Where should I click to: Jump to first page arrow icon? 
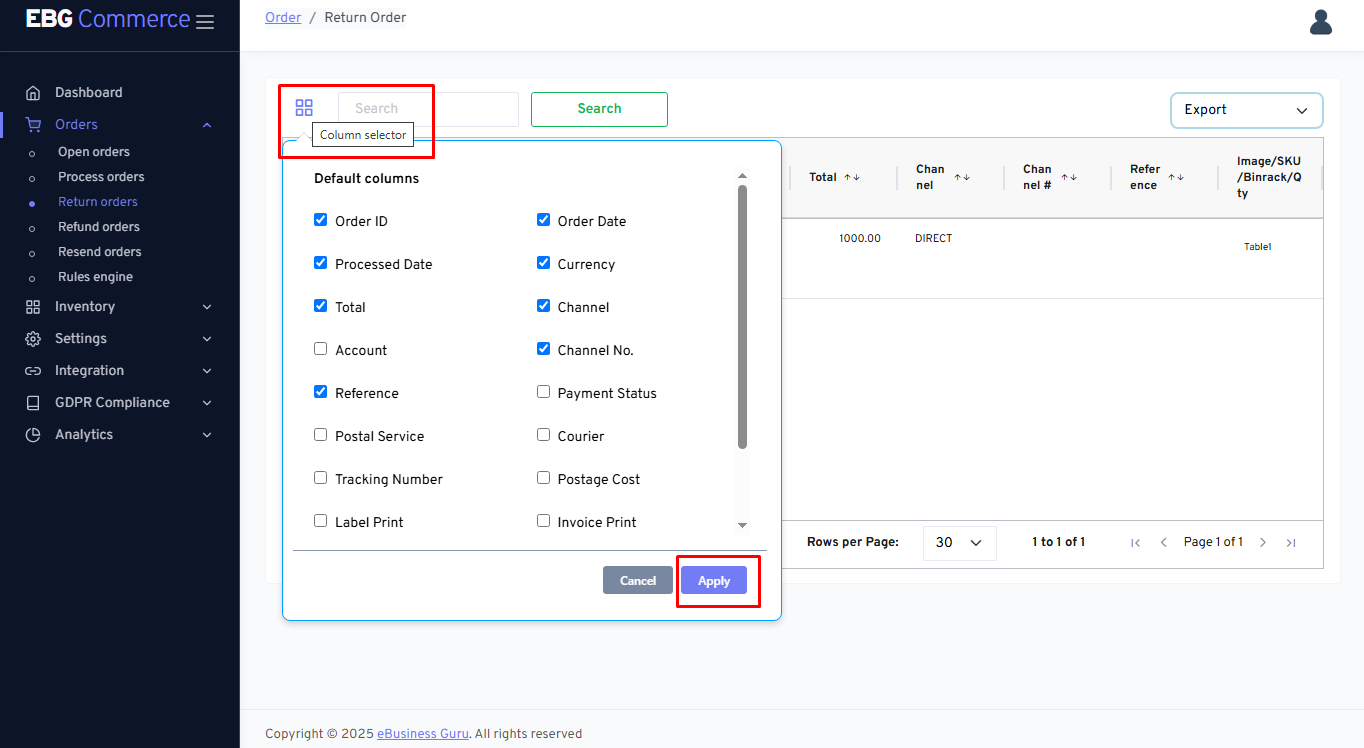1135,543
